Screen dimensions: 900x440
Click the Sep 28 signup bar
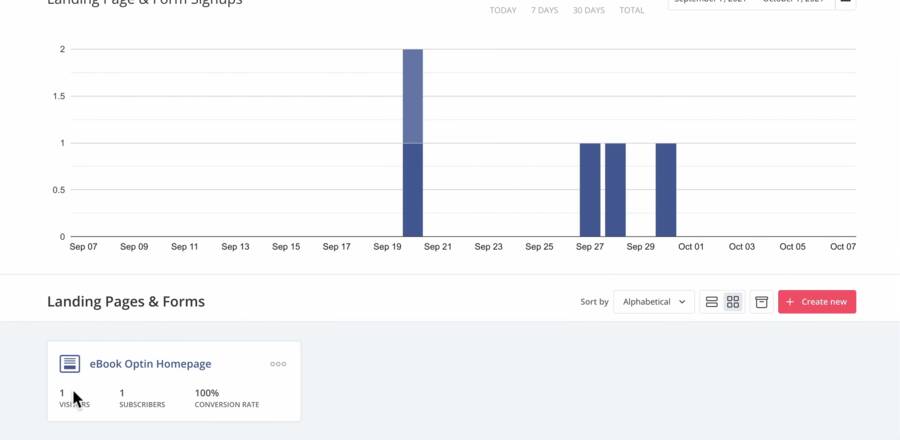coord(615,190)
